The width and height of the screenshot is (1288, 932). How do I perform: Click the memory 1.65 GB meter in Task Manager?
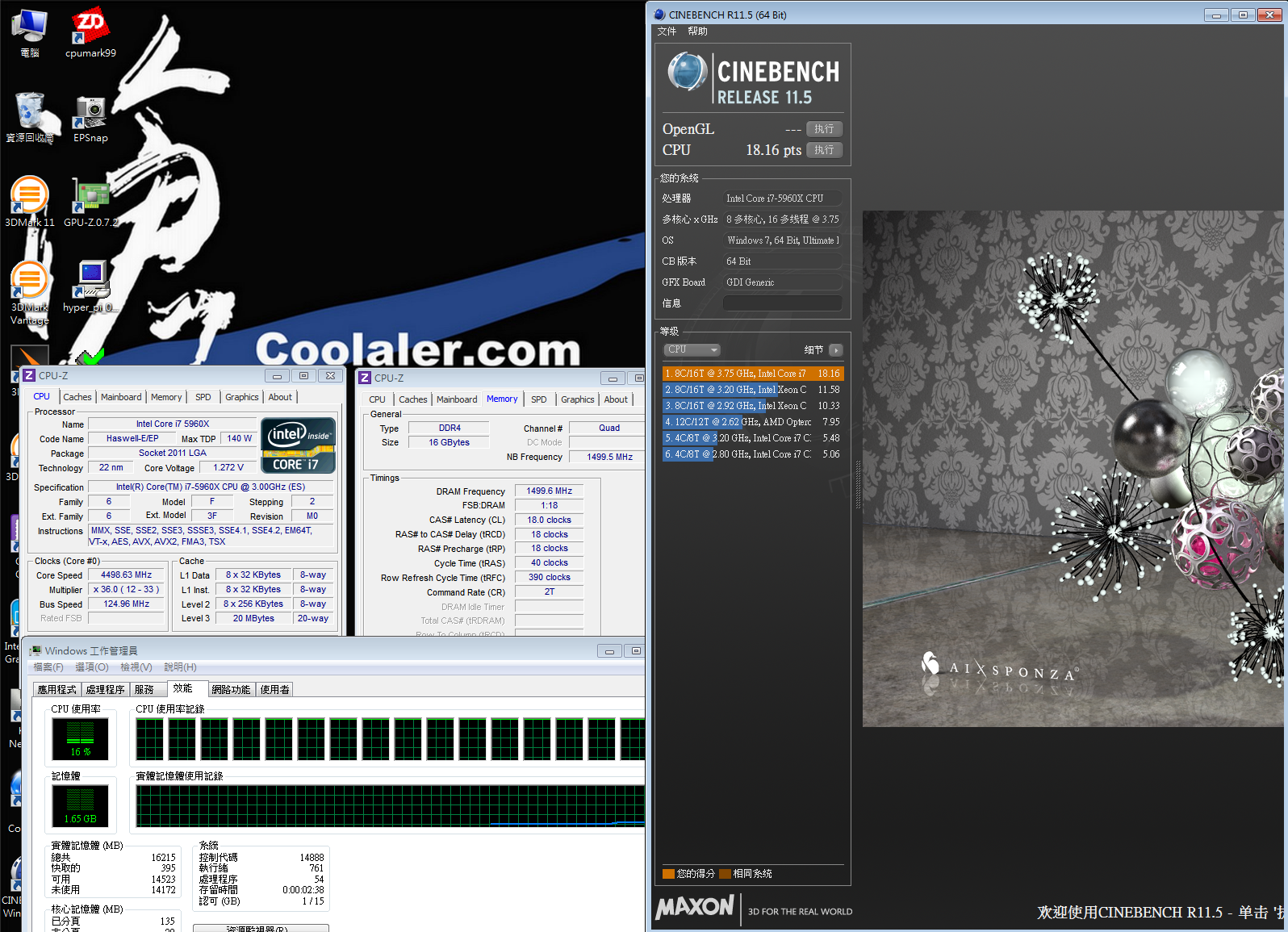80,805
